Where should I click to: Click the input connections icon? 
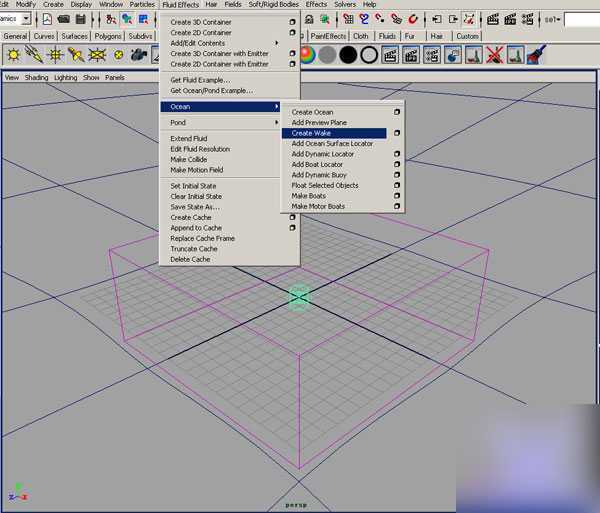pos(437,19)
